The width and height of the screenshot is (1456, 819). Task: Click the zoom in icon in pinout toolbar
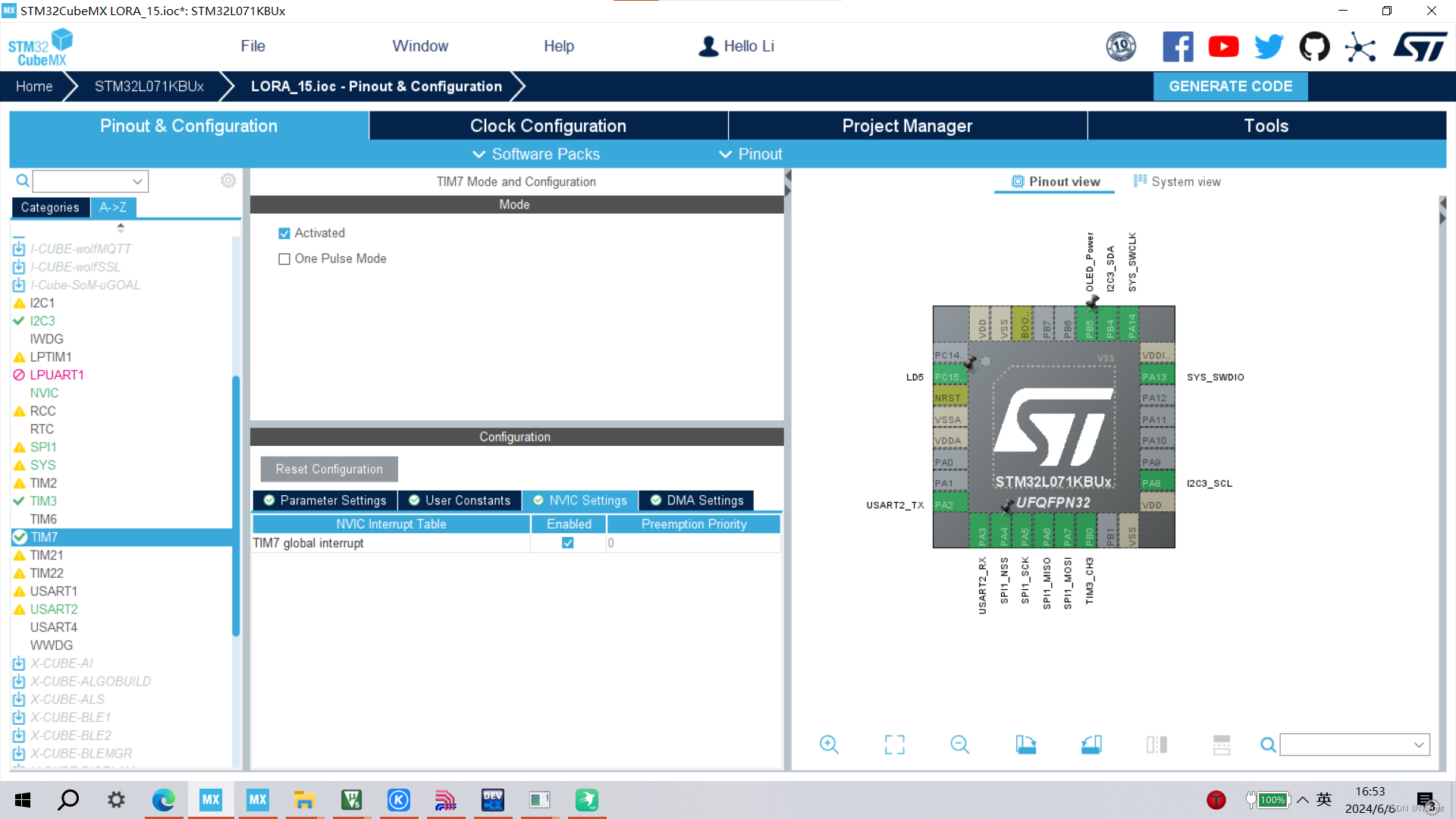click(829, 745)
